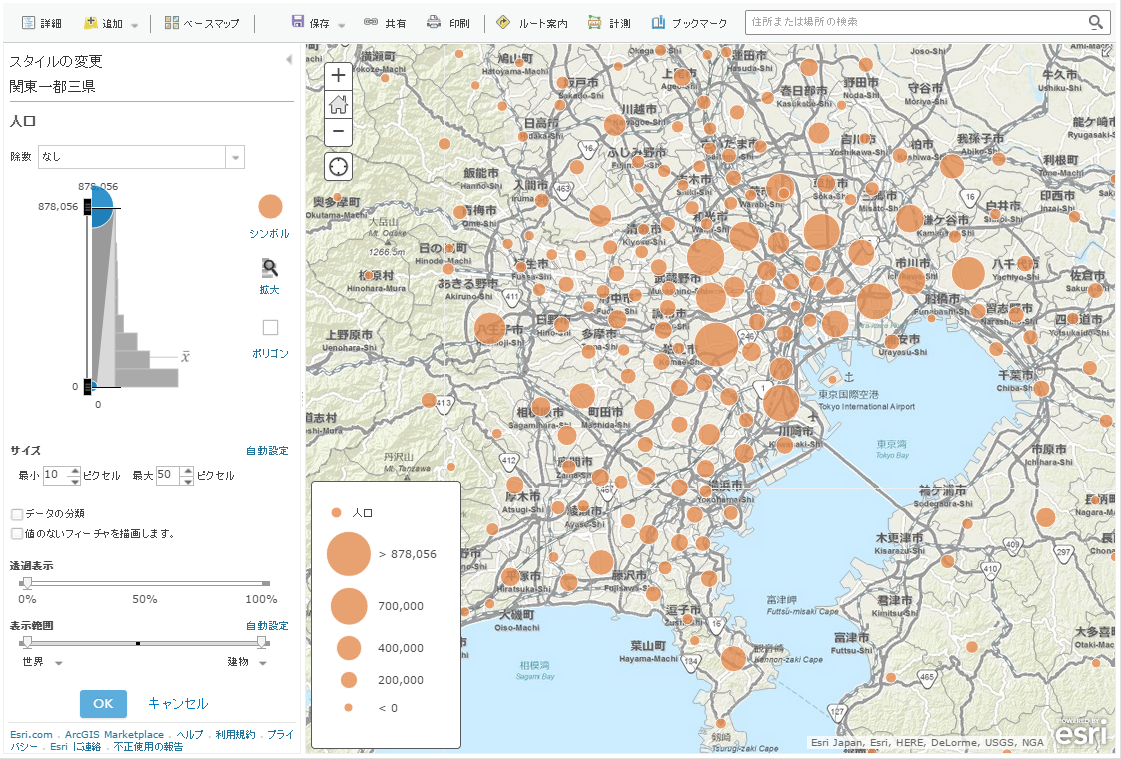
Task: Open the 追加 add dropdown menu
Action: tap(111, 22)
